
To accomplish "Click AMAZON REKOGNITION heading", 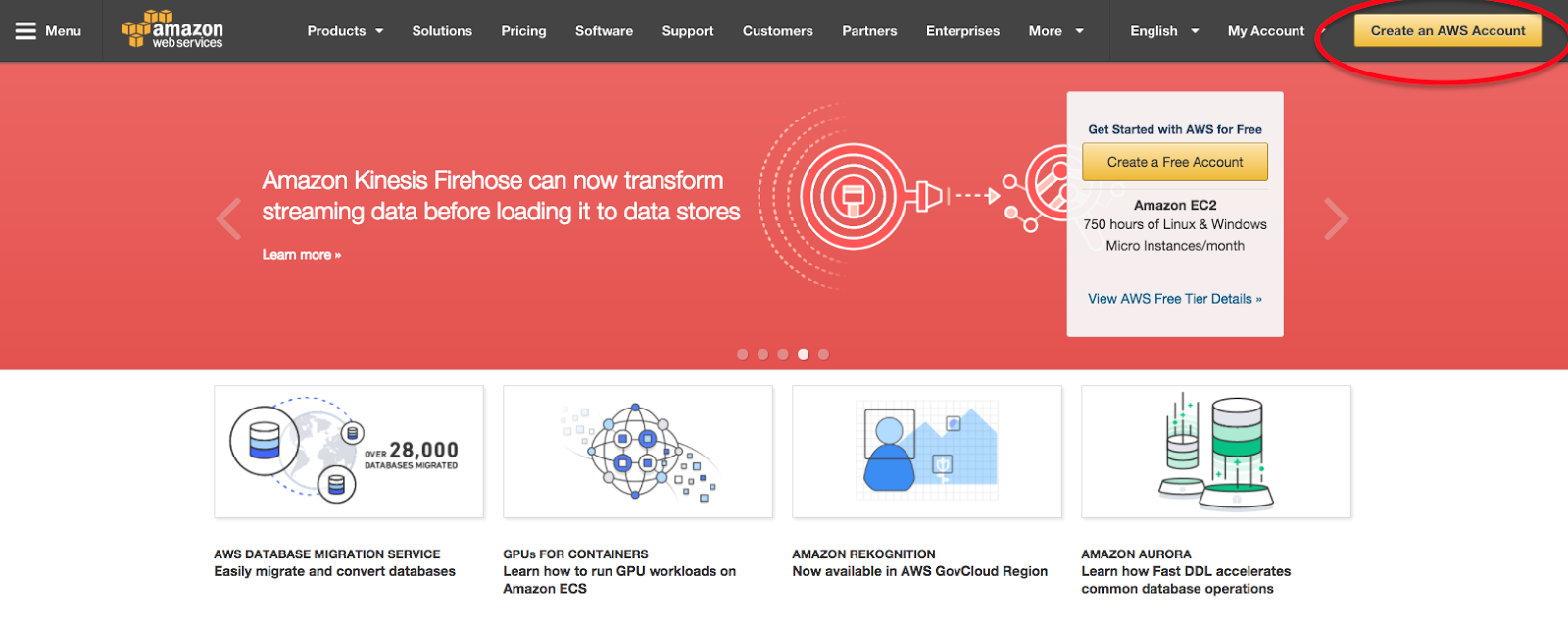I will [x=863, y=554].
